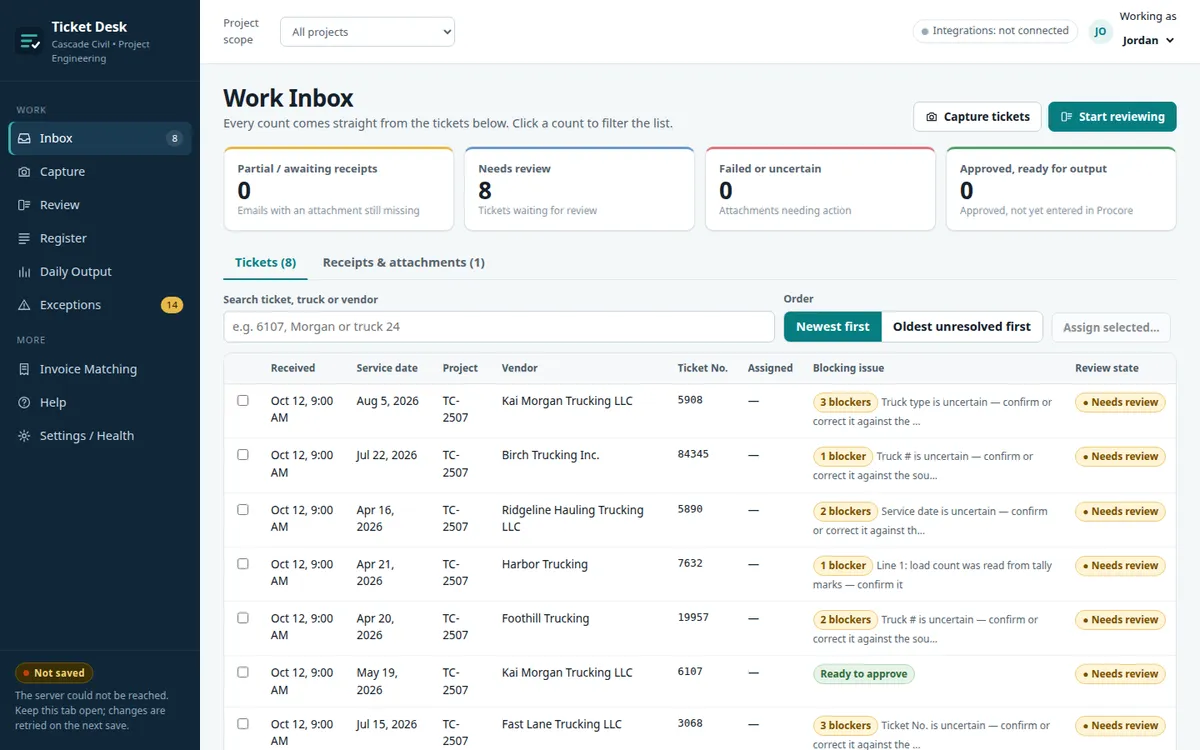
Task: Select checkbox for ticket 84345
Action: click(x=243, y=454)
